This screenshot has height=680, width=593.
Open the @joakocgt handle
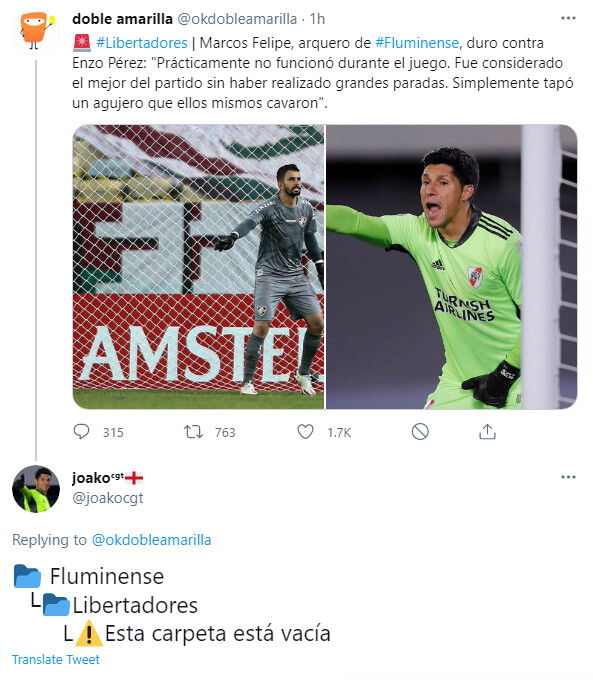point(108,497)
